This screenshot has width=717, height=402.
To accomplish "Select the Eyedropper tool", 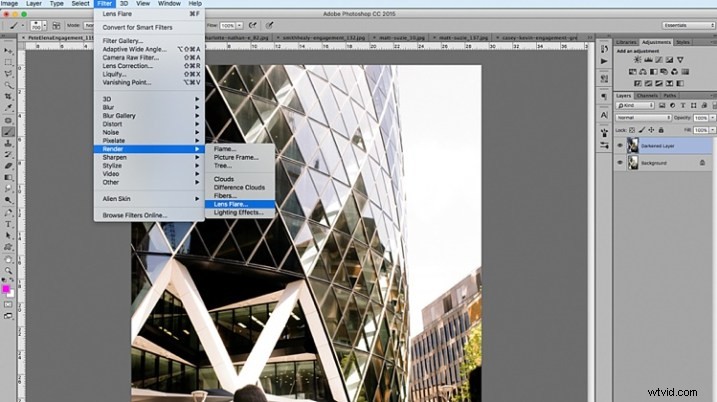I will point(8,108).
